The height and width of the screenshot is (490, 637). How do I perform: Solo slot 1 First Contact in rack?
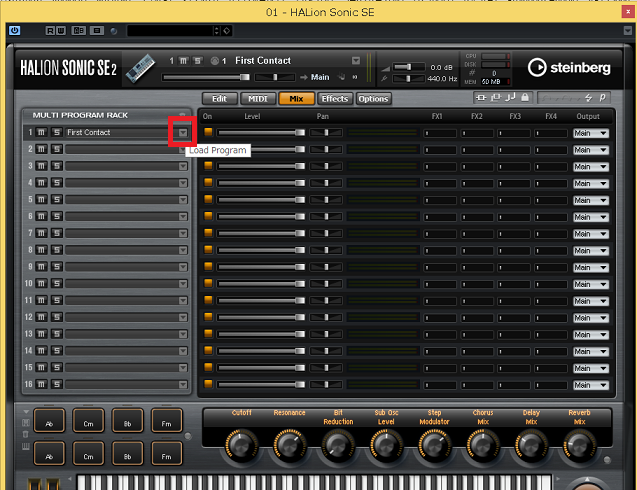tap(57, 132)
